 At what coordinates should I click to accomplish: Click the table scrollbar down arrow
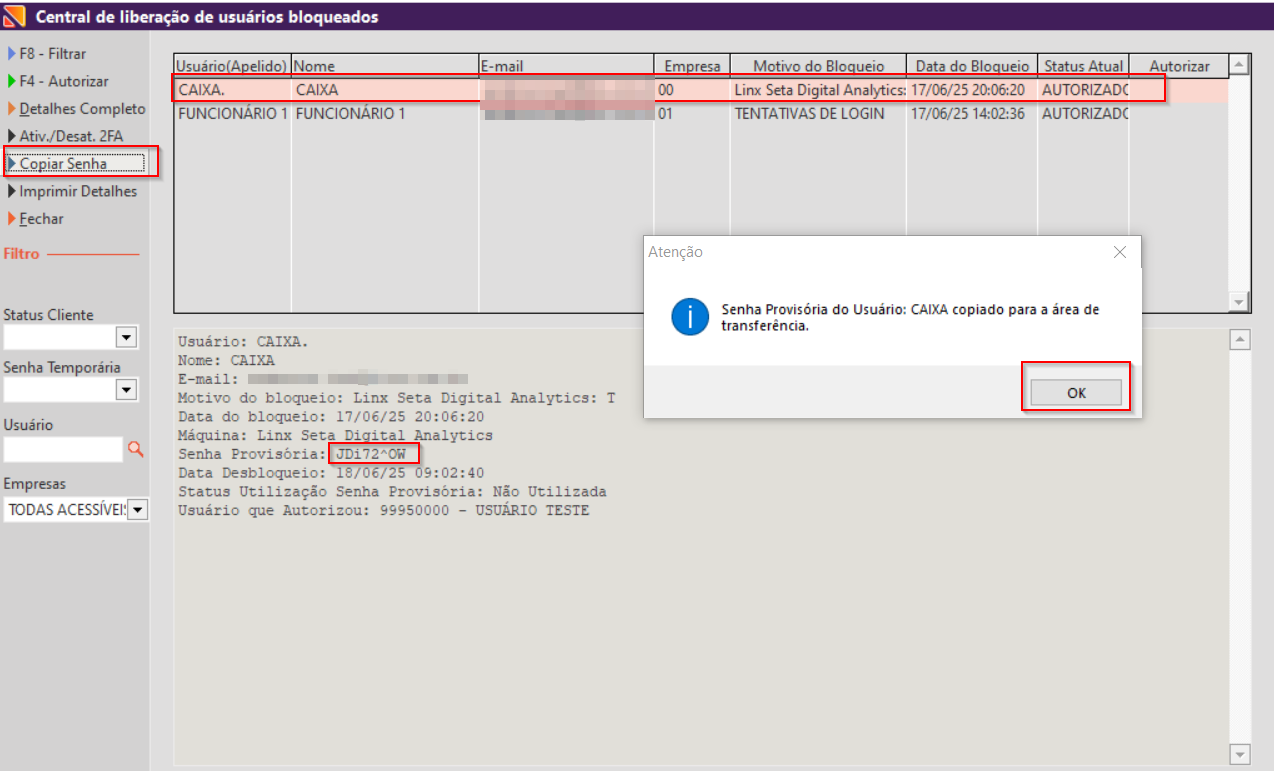pyautogui.click(x=1240, y=301)
